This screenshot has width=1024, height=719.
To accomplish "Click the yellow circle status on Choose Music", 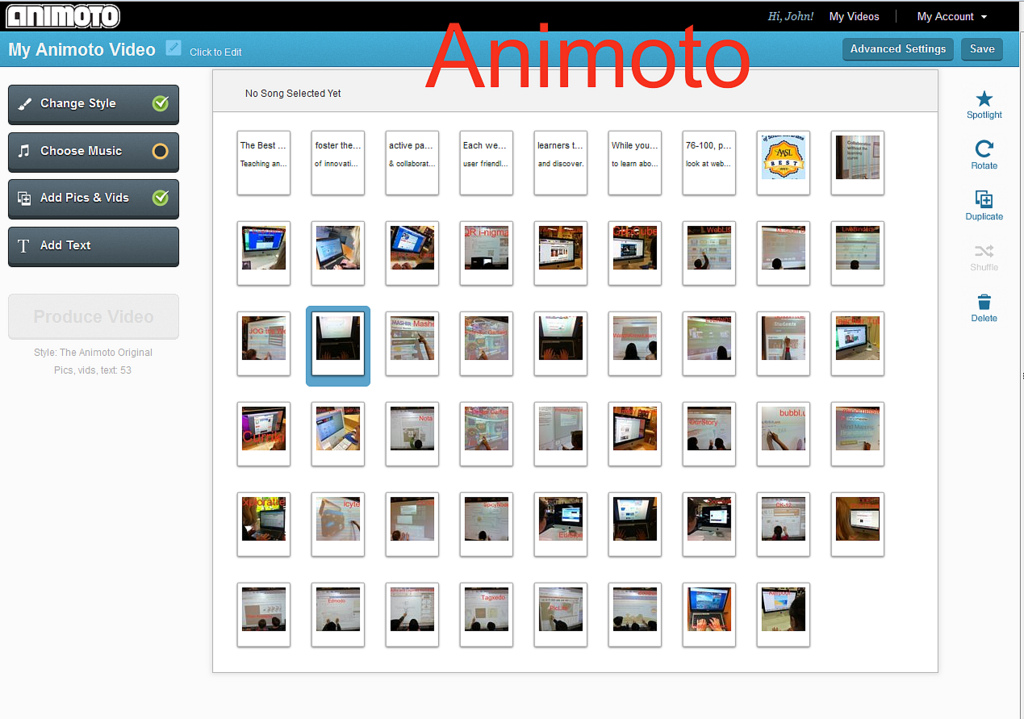I will coord(160,152).
